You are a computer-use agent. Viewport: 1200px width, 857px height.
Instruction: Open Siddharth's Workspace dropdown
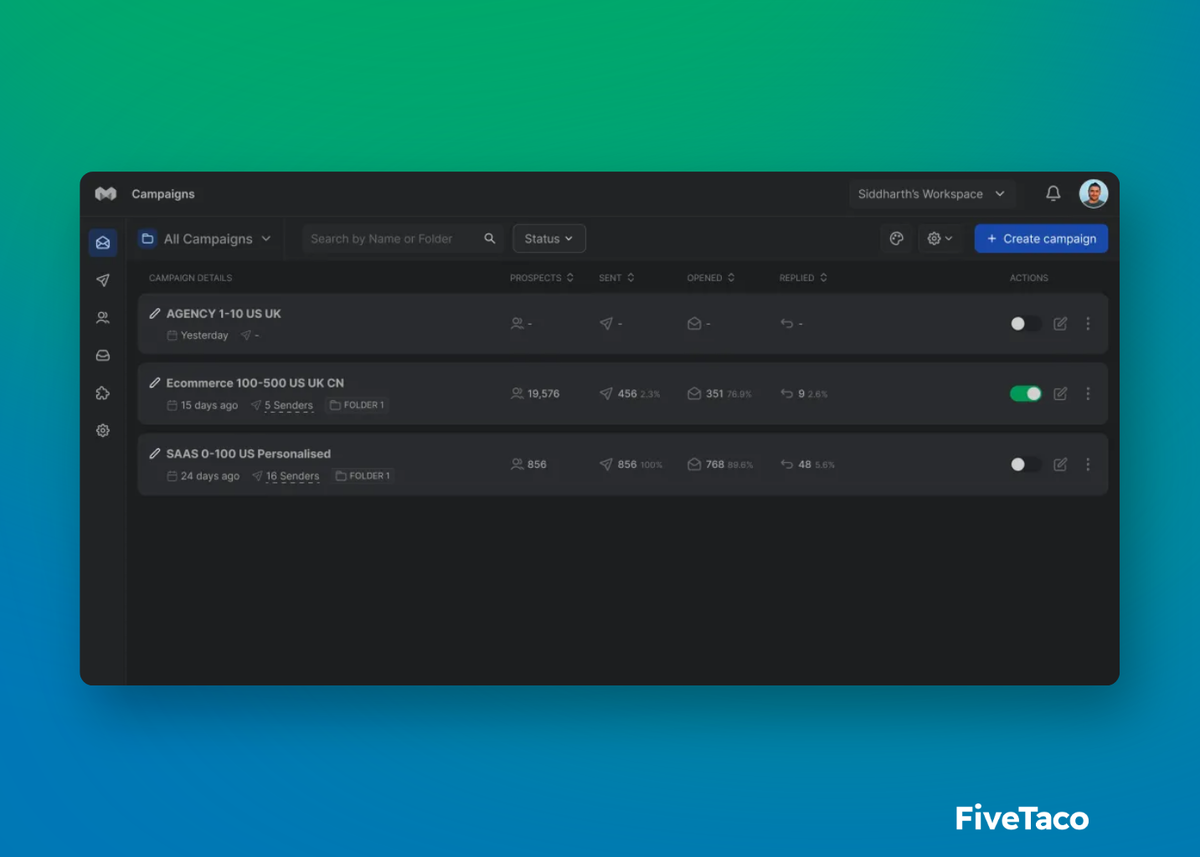point(931,194)
